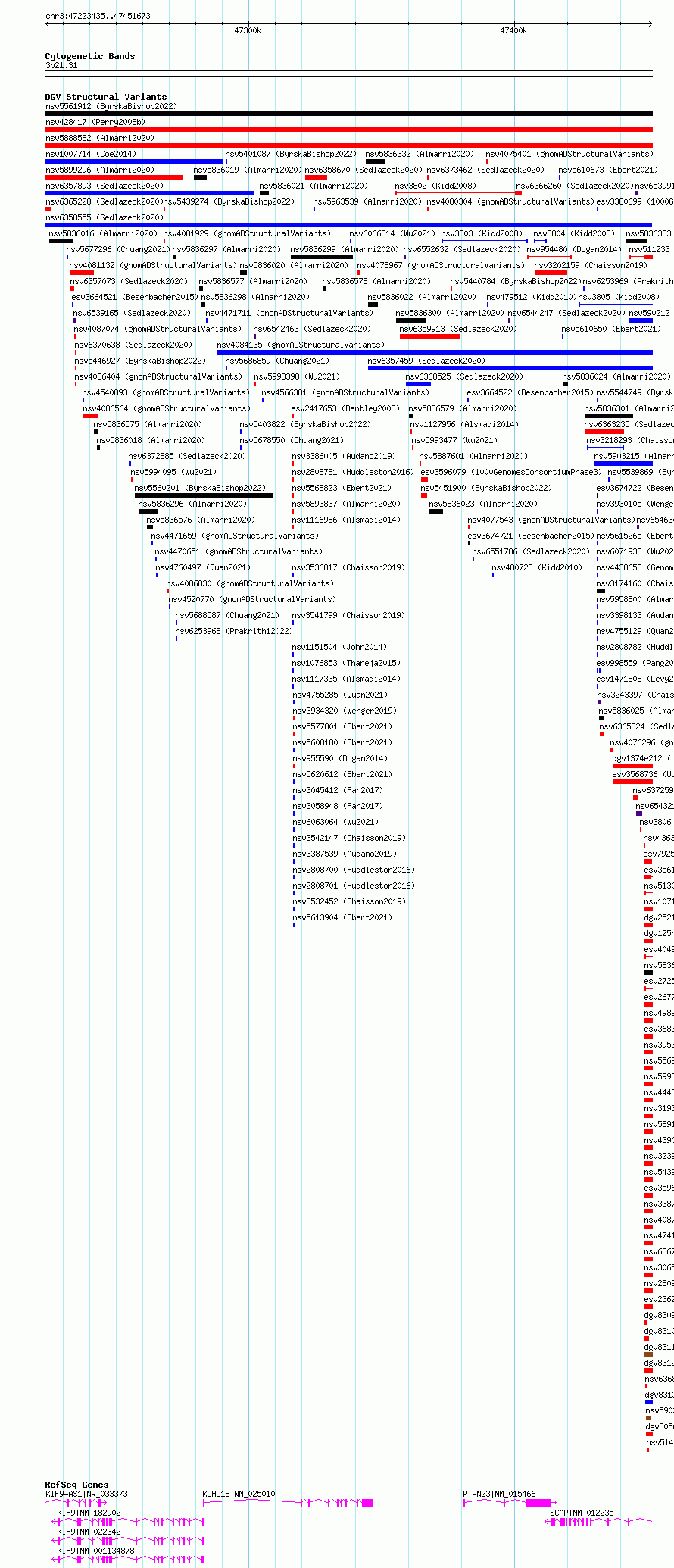Click the red bar under nsv5888582
The image size is (674, 1568).
coord(349,145)
